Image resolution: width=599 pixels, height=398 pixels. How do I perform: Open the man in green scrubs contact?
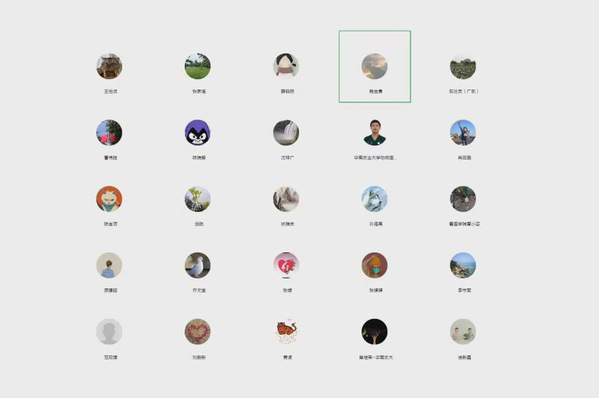click(375, 133)
